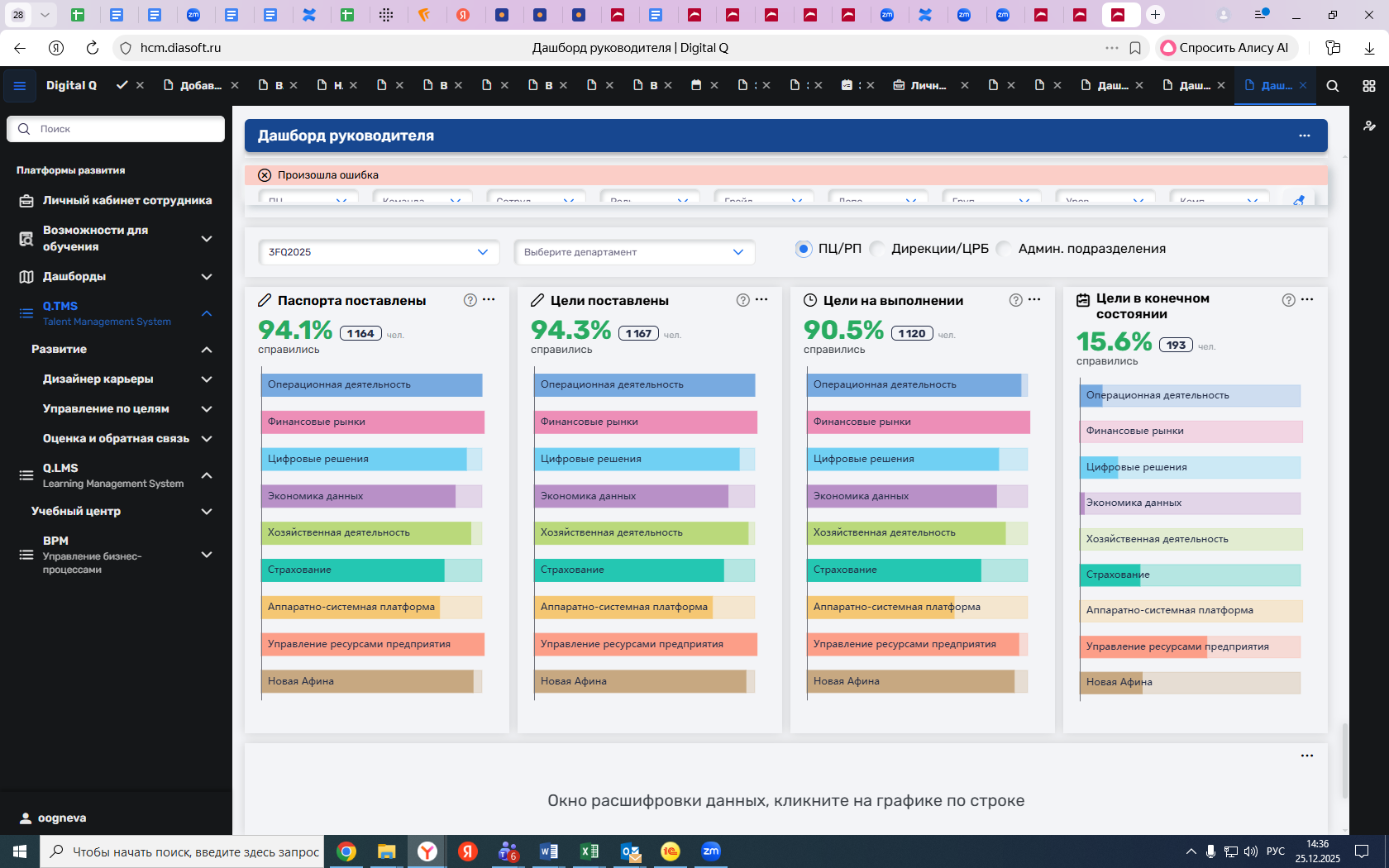The height and width of the screenshot is (868, 1389).
Task: Select Админ. подразделения radio option
Action: 1004,249
